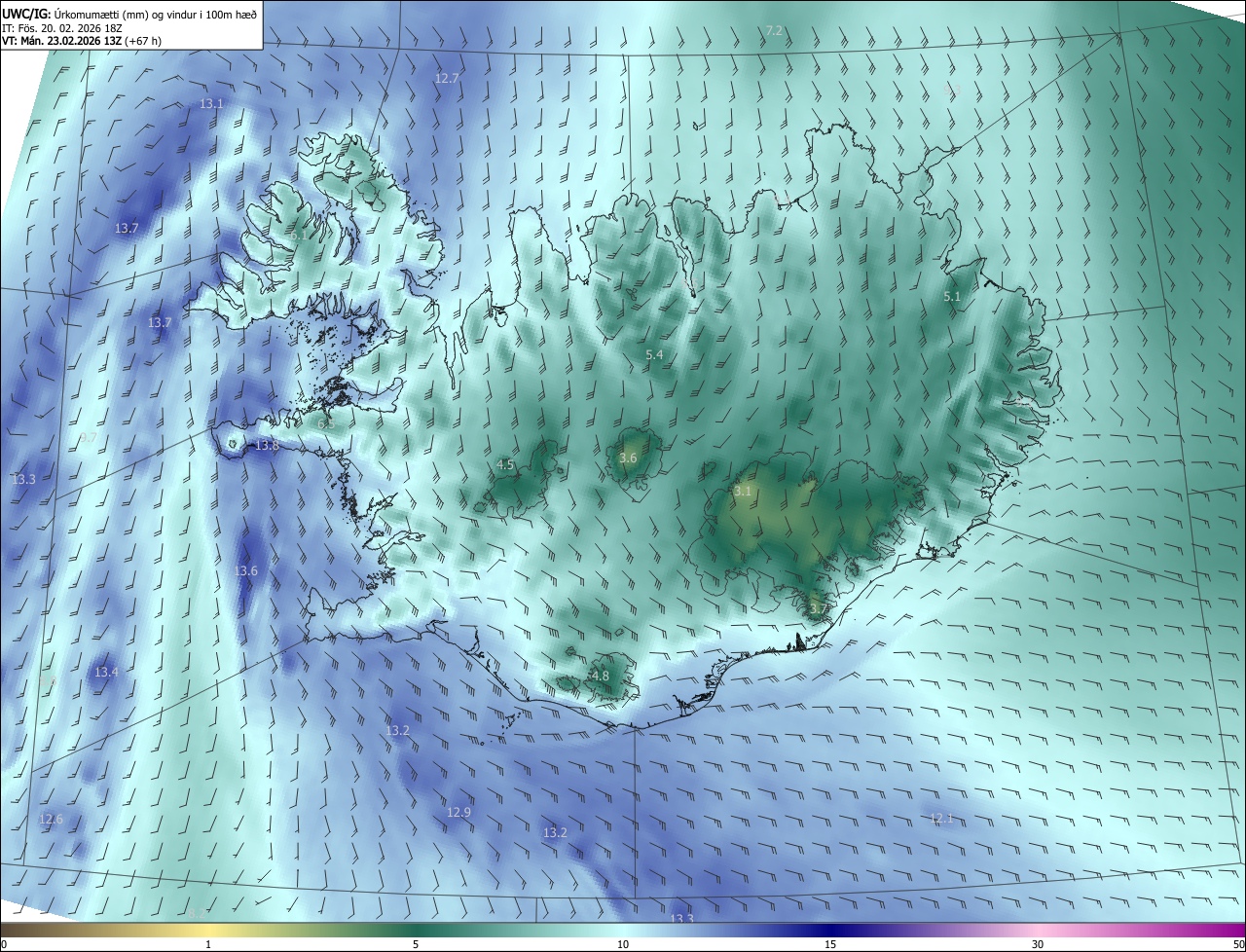
Task: Click the 4.8 value on Mýrdalsjökull
Action: coord(600,676)
